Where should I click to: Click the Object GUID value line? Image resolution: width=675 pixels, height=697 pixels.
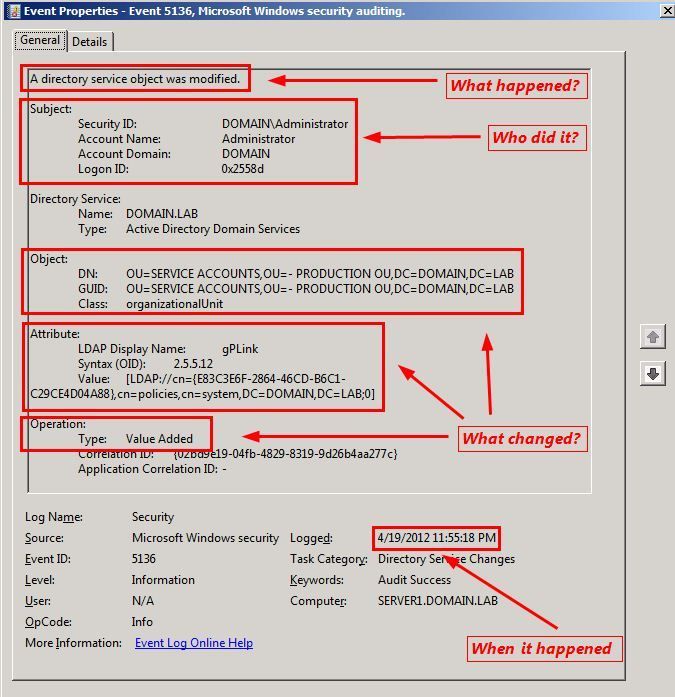[320, 289]
